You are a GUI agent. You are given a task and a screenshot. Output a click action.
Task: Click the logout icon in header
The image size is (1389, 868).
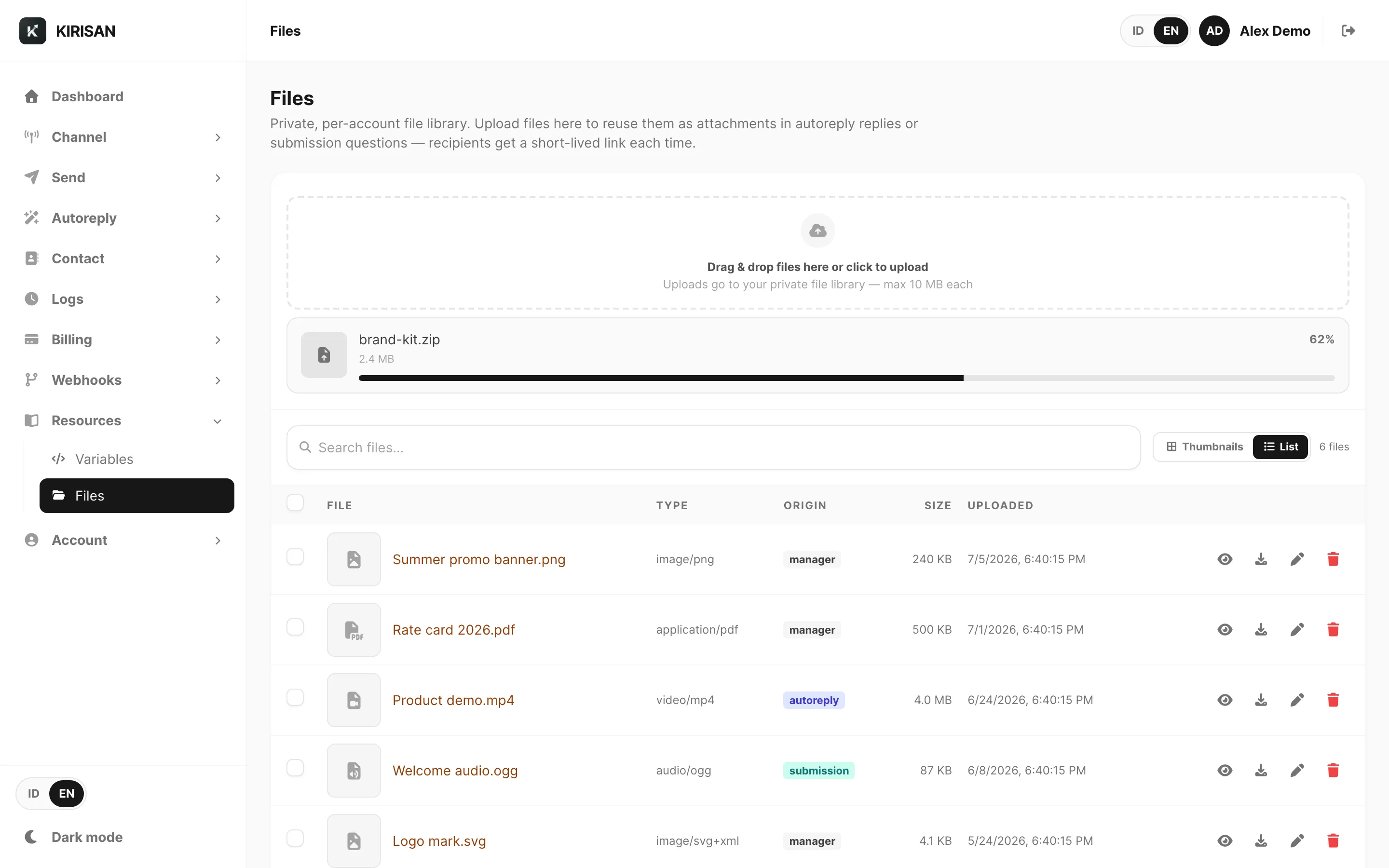click(1348, 31)
